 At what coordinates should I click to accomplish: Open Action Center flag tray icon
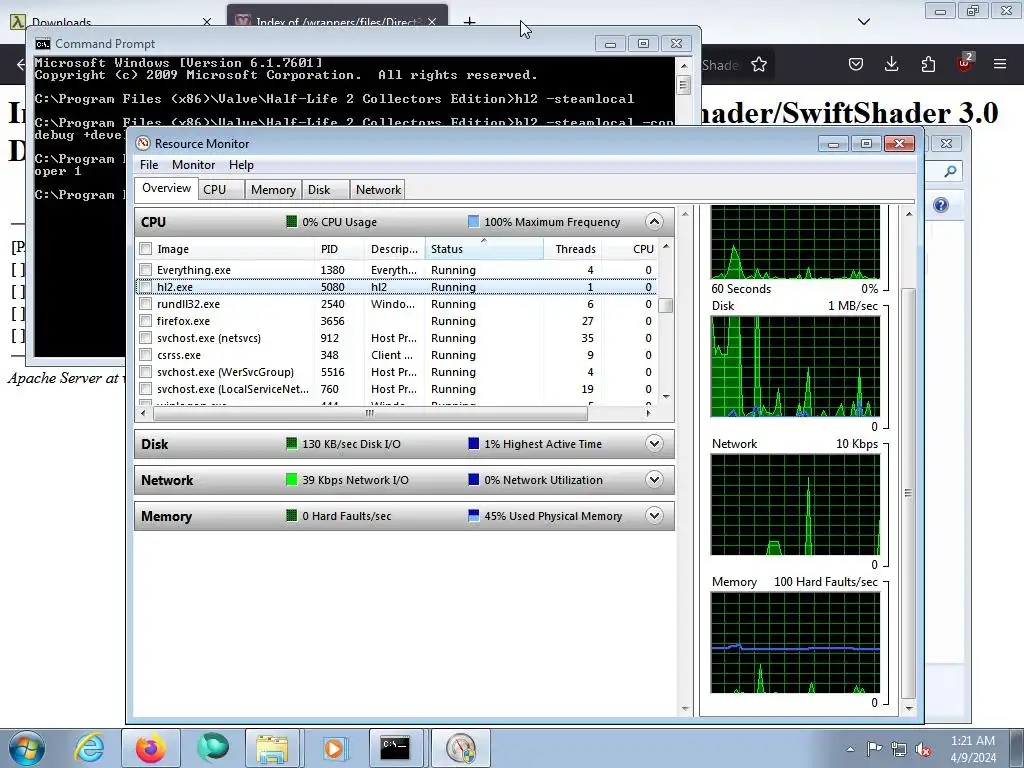[874, 748]
